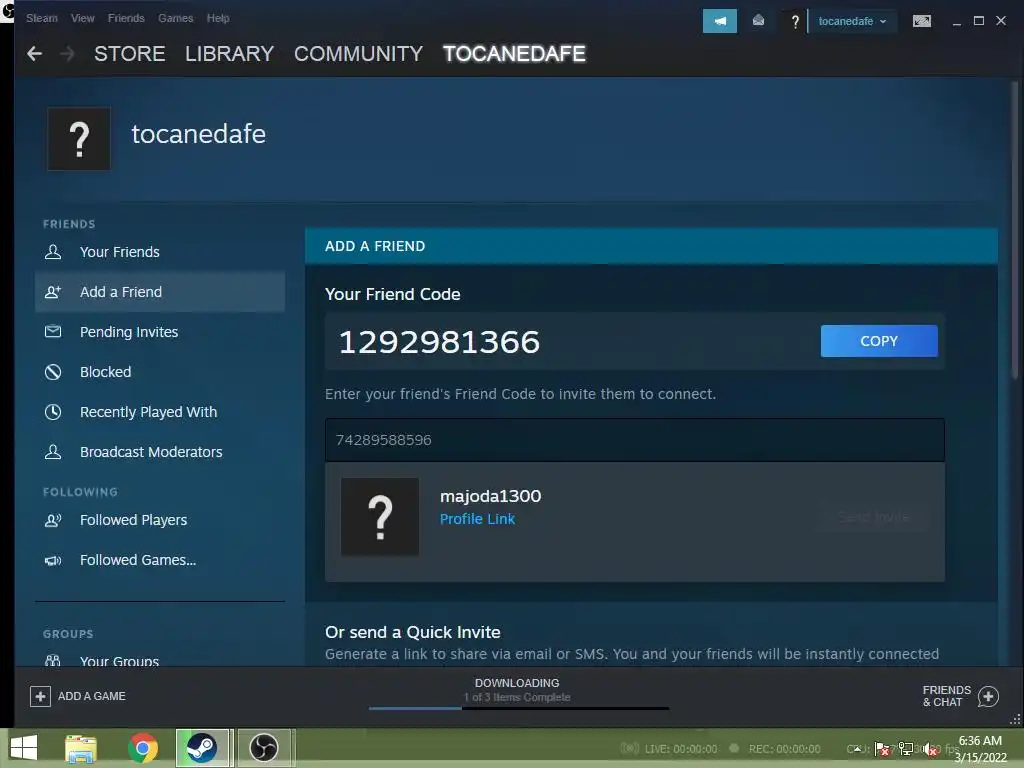The width and height of the screenshot is (1024, 768).
Task: Select Add a Friend in sidebar
Action: (x=160, y=292)
